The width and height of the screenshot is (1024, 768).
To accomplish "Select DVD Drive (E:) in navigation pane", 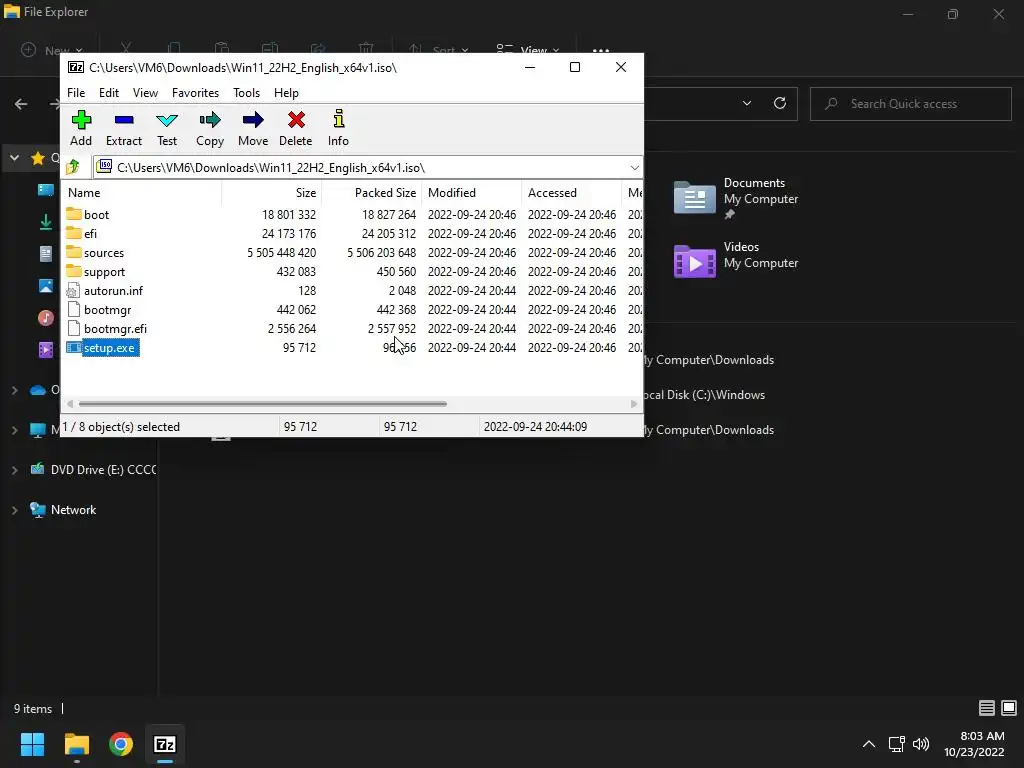I will click(93, 470).
